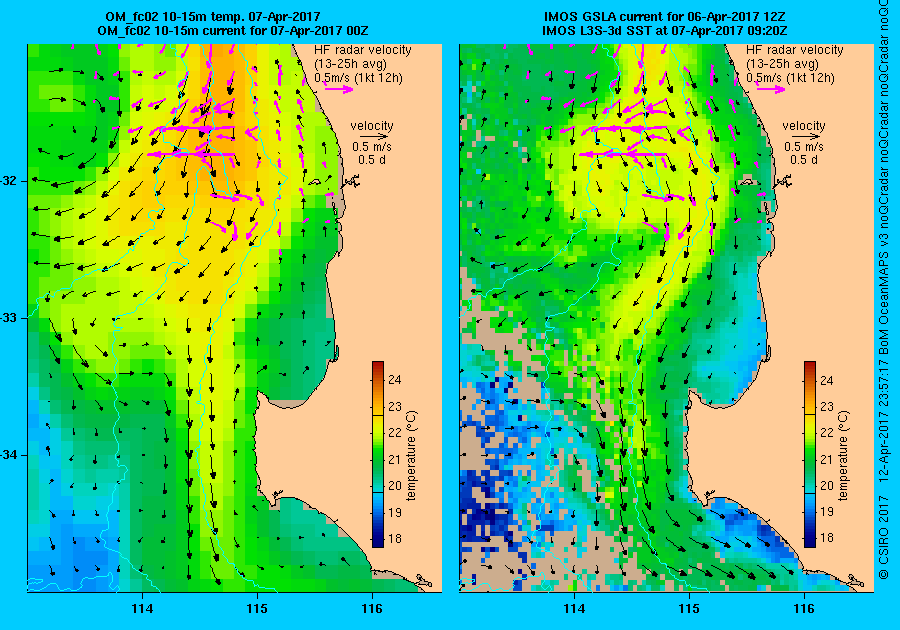This screenshot has height=630, width=900.
Task: Click the left 'temperature (°C)' axis label
Action: [x=412, y=456]
